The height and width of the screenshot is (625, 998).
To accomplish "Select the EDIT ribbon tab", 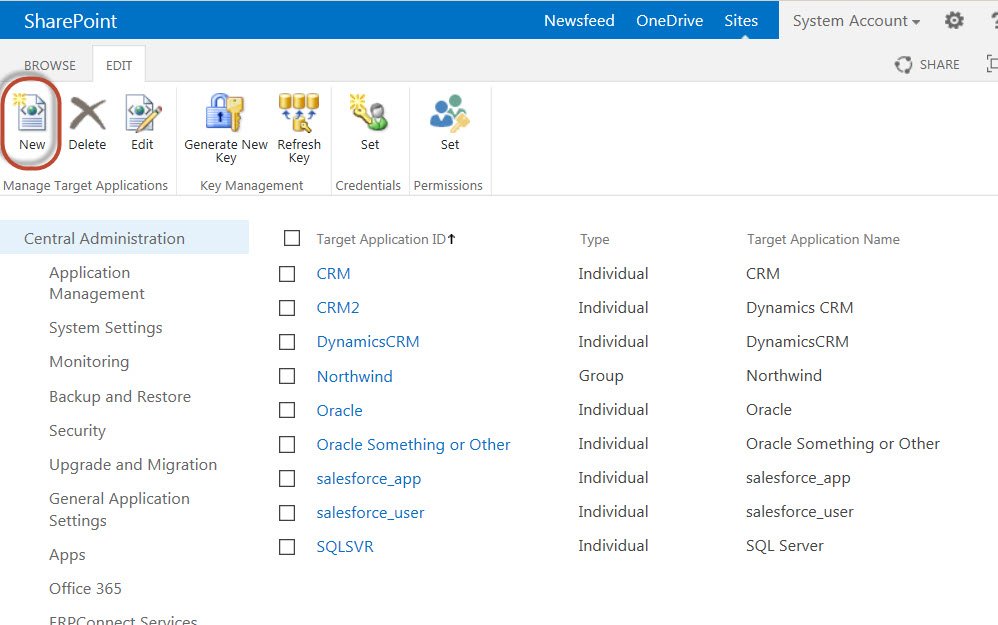I will point(118,64).
